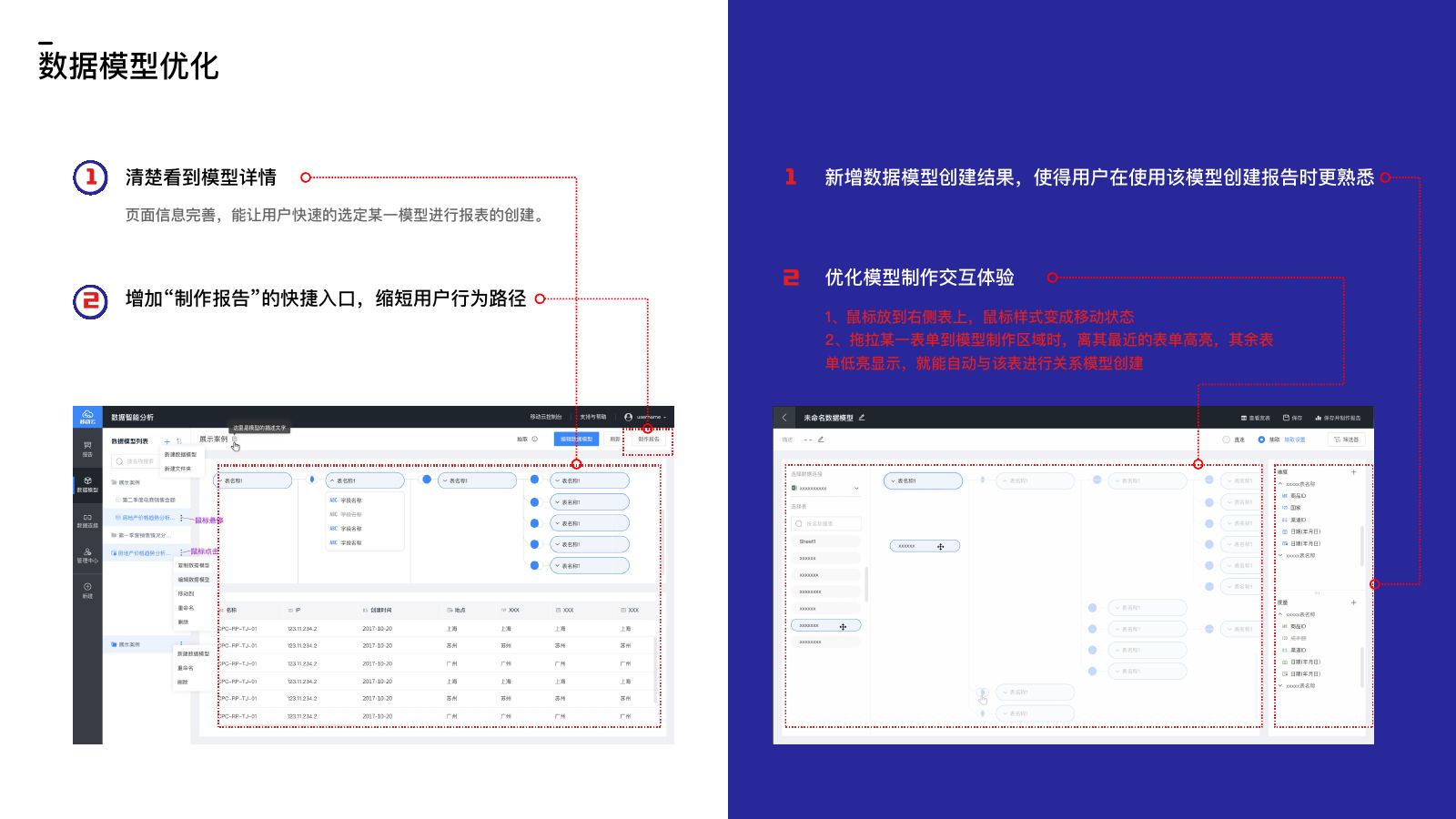Go to 管理中心 in the sidebar
Image resolution: width=1456 pixels, height=819 pixels.
tap(87, 555)
